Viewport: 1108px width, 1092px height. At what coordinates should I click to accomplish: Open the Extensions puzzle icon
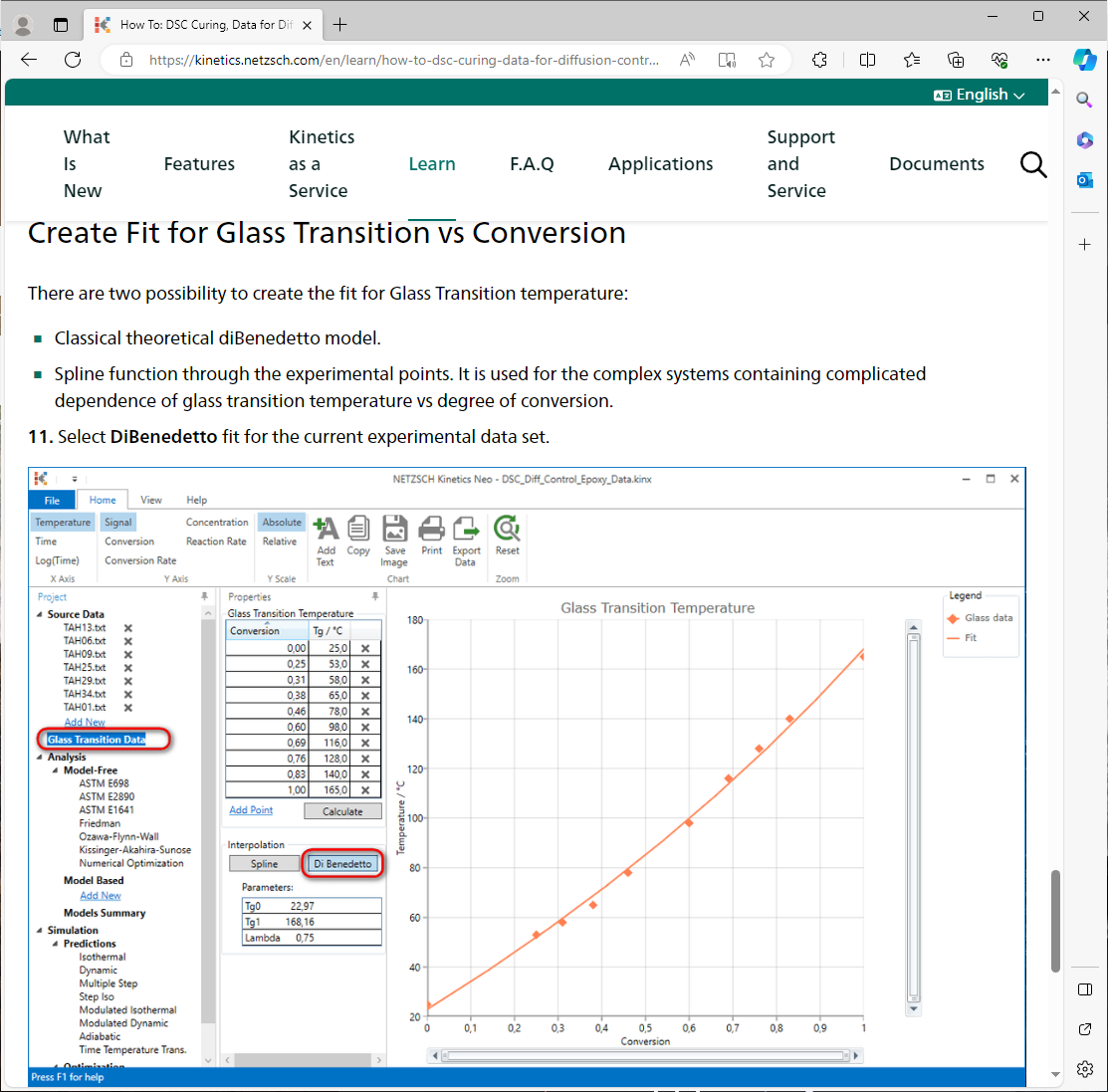819,60
